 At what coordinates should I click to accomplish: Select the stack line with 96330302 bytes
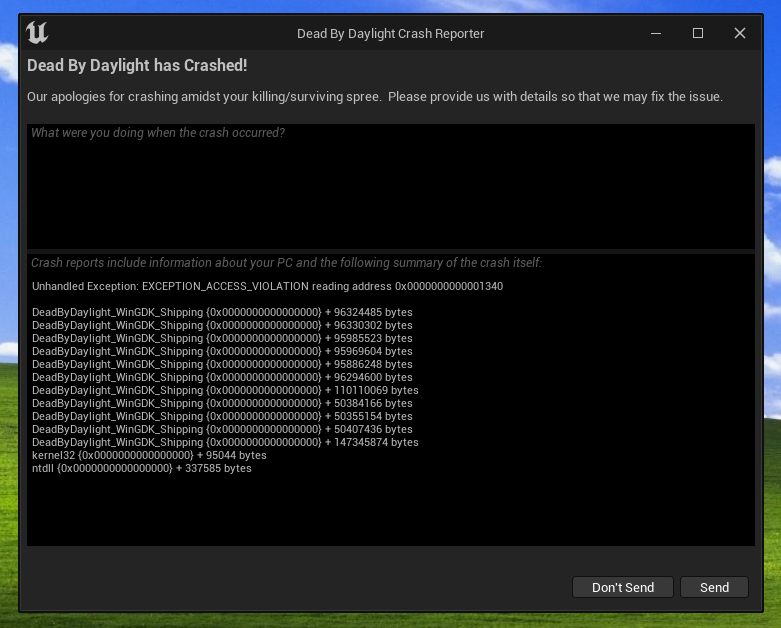coord(222,325)
